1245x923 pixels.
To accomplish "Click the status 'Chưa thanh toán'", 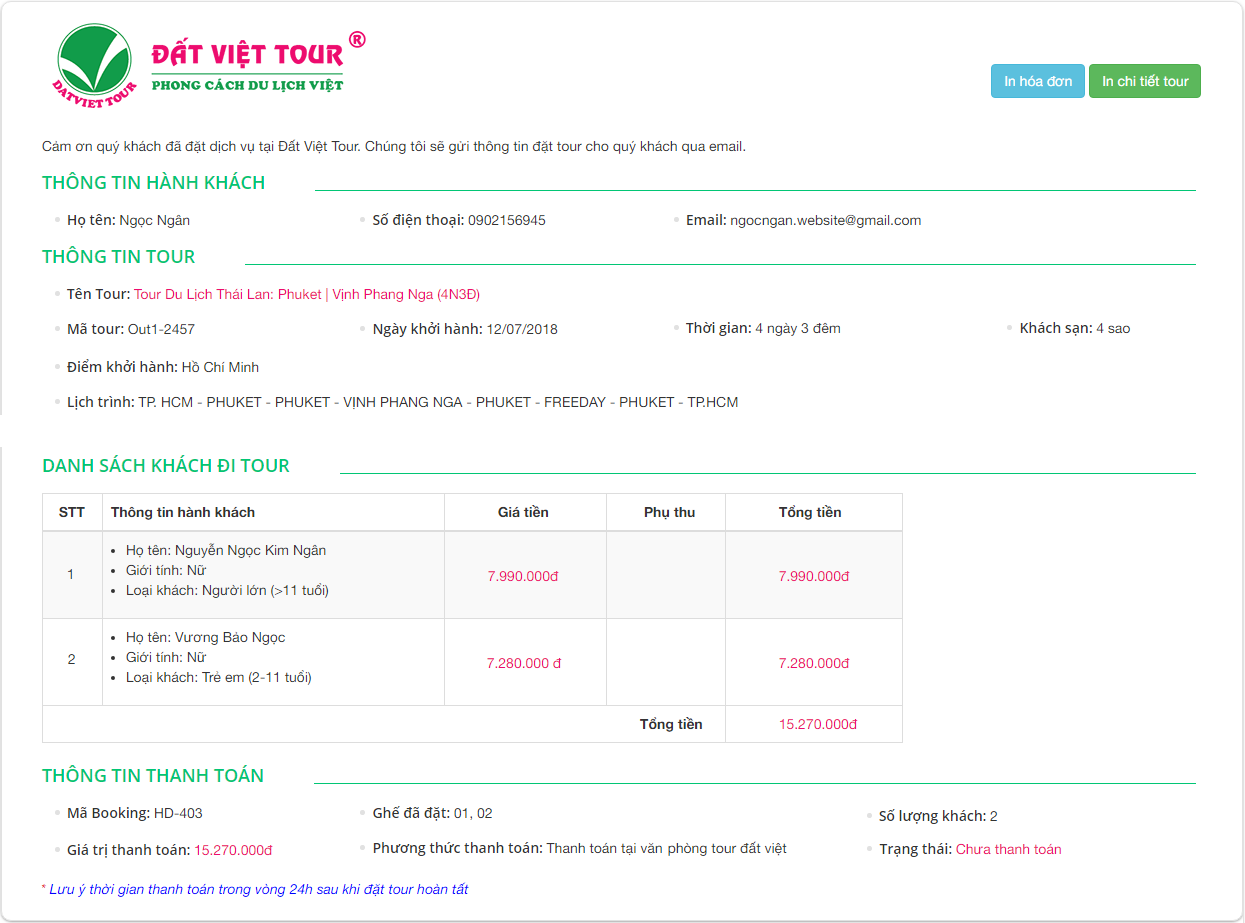I will pos(1009,849).
